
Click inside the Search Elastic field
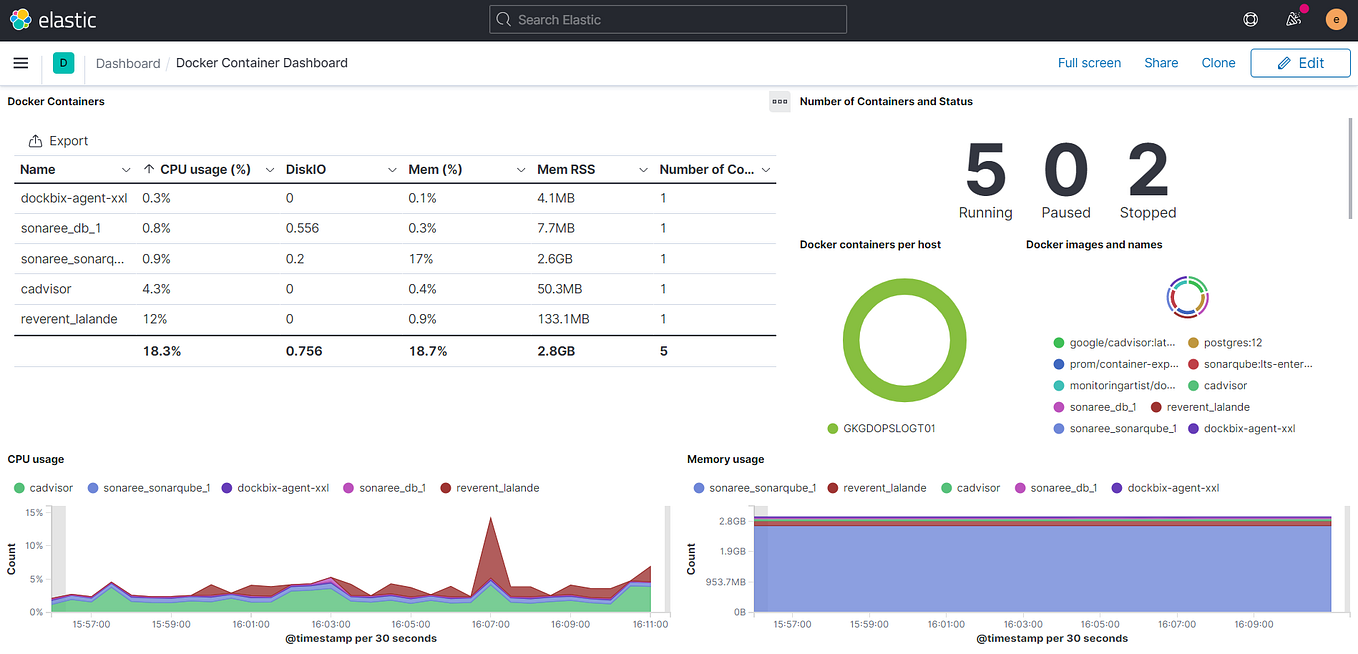667,19
